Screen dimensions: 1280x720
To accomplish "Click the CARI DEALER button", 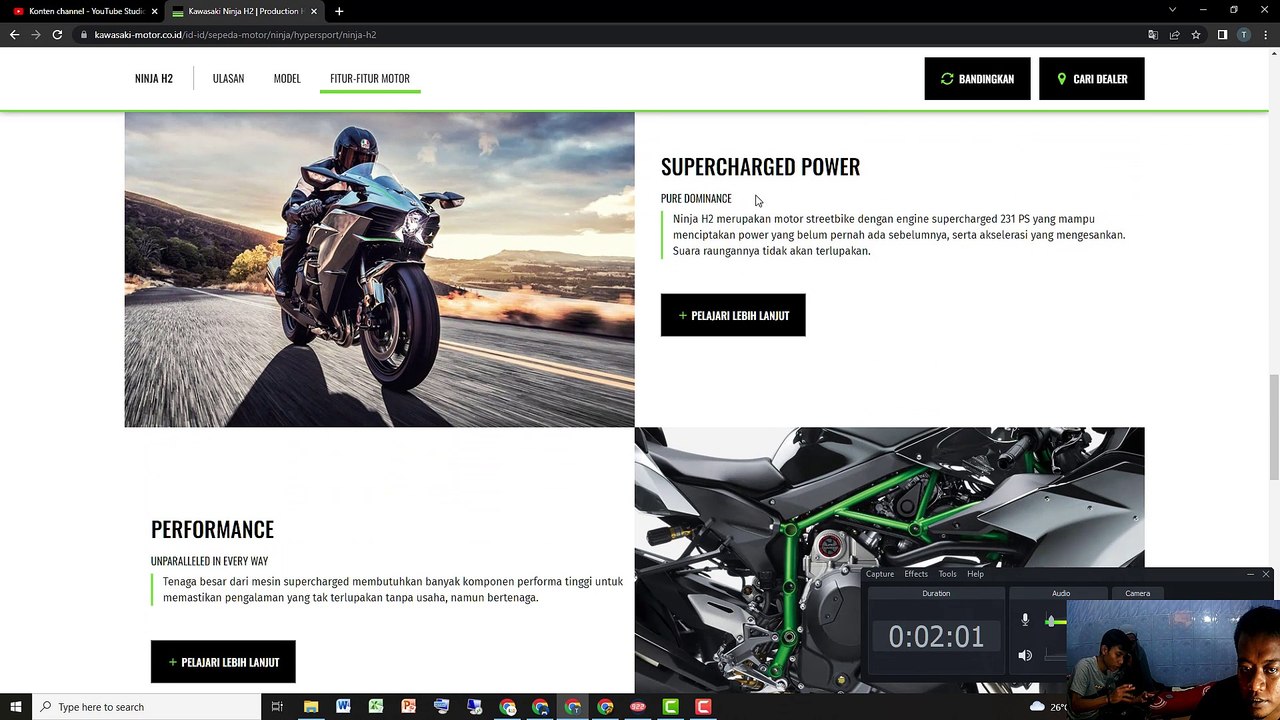I will tap(1092, 79).
